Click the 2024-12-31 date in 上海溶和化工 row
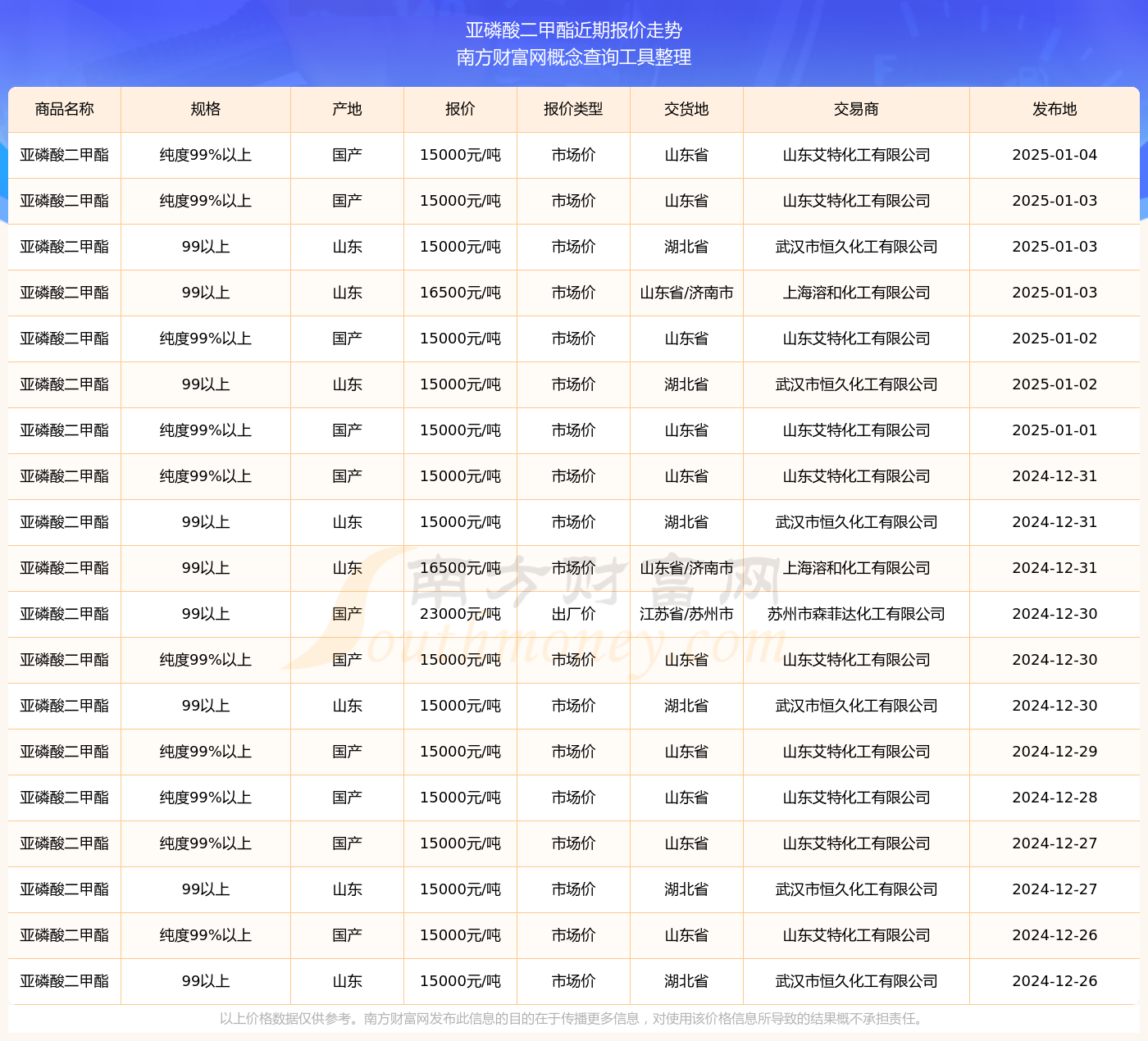Viewport: 1148px width, 1041px height. click(1055, 568)
